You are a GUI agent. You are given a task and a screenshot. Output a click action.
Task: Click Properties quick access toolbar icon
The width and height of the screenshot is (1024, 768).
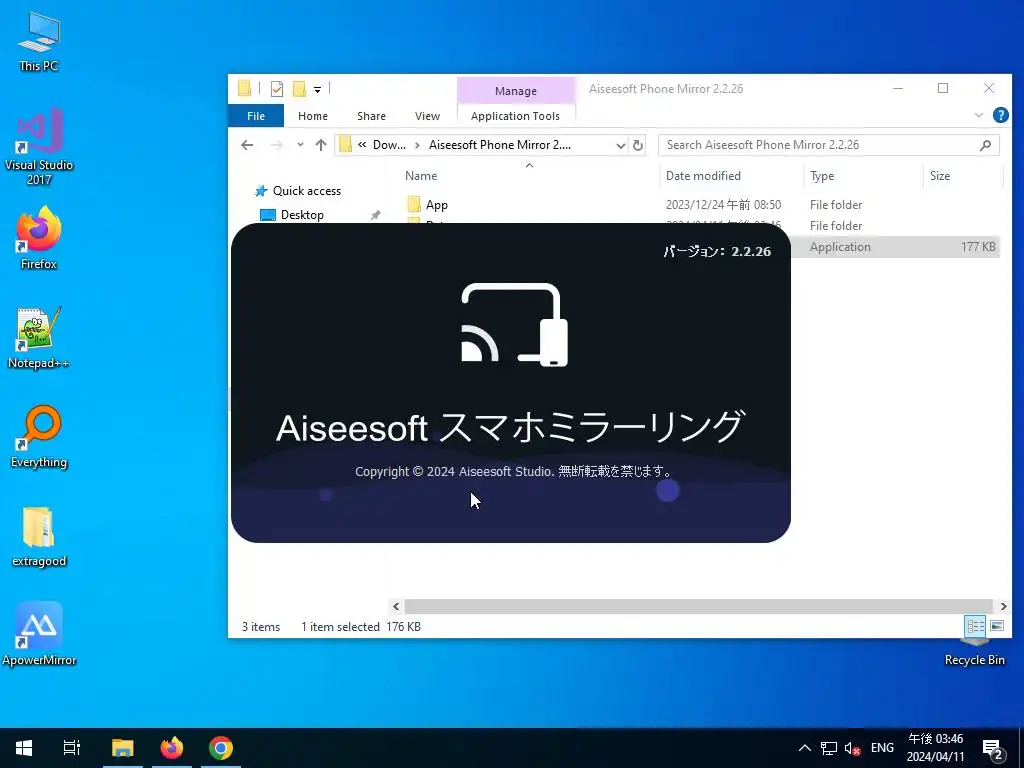point(277,89)
